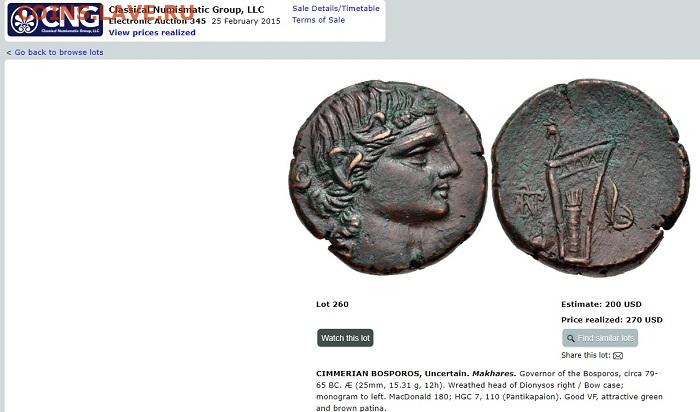Screen dimensions: 700x412
Task: Click the Estimate: 200 USD text
Action: click(x=601, y=304)
